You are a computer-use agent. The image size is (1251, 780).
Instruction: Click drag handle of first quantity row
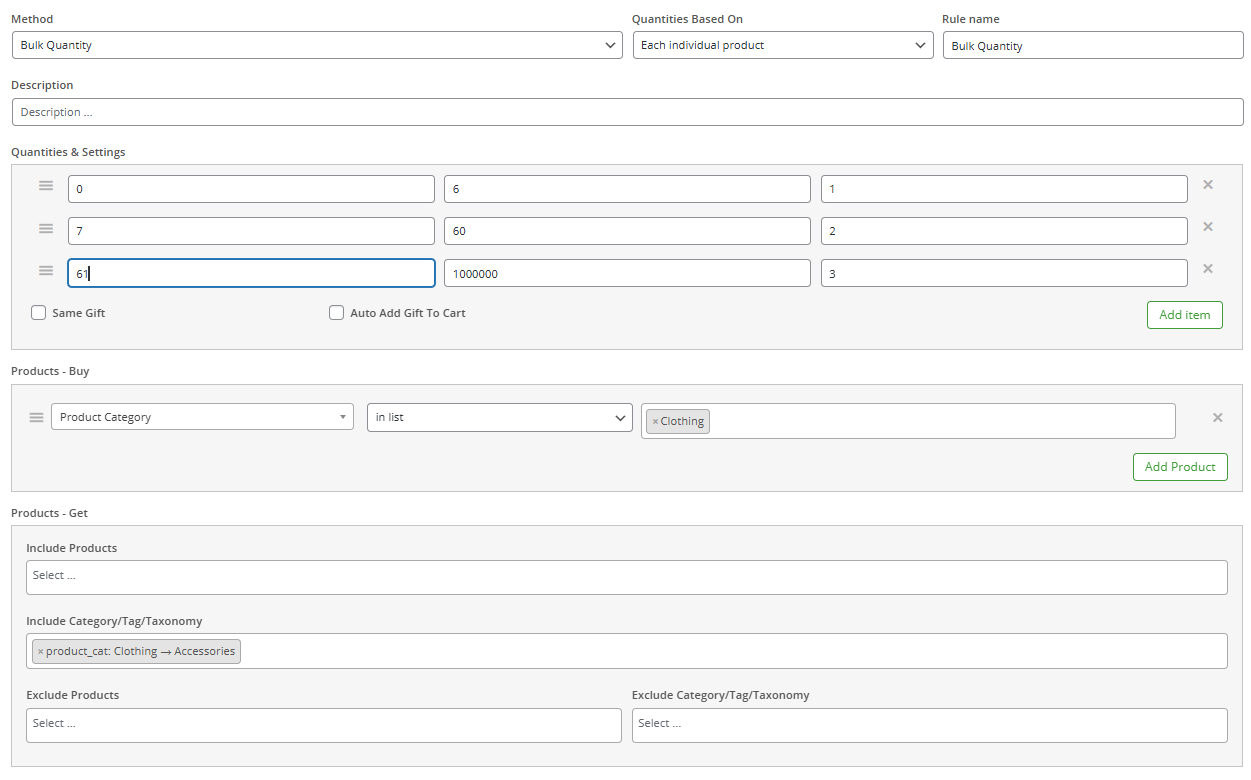coord(46,186)
